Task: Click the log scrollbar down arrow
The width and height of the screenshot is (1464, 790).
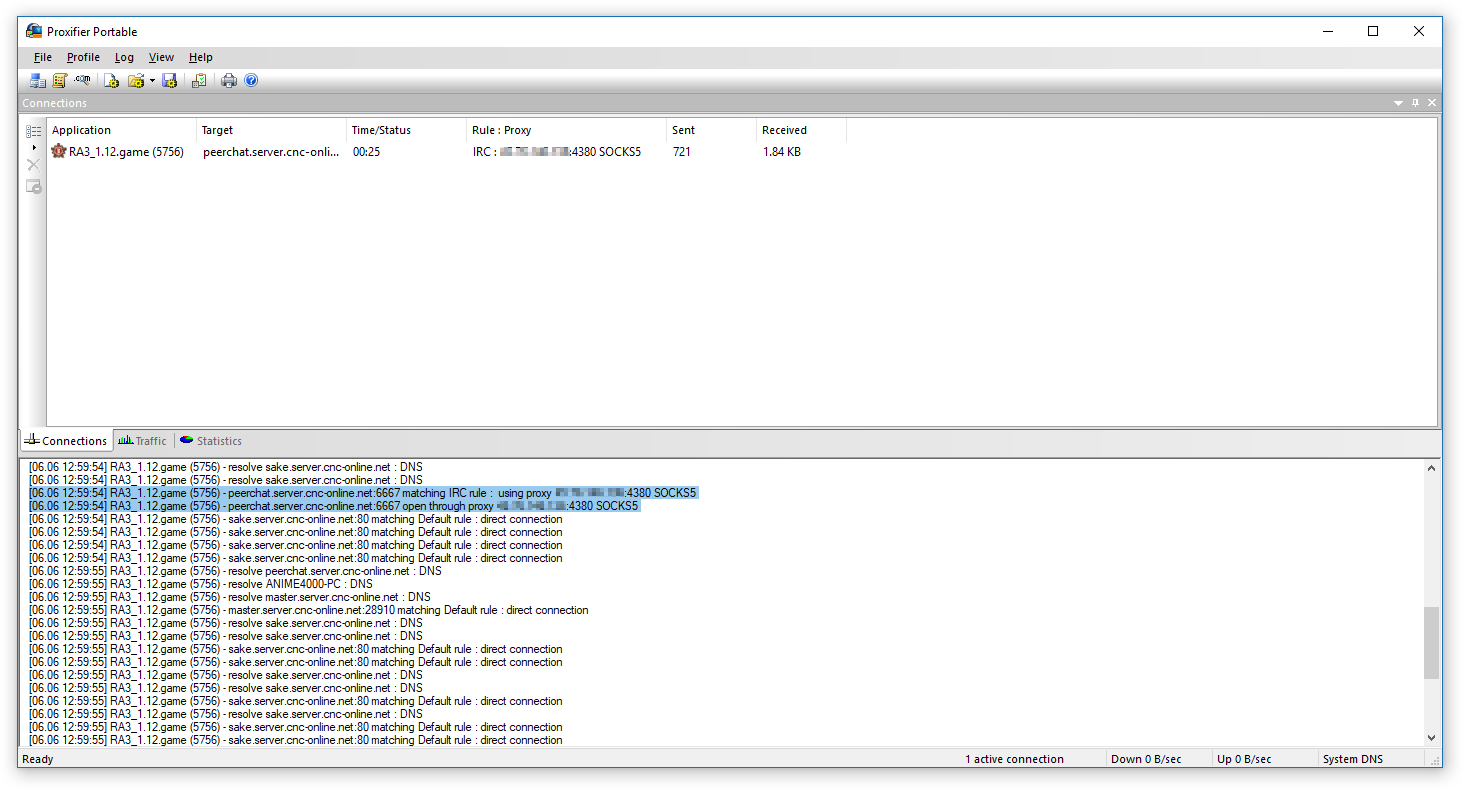Action: point(1432,738)
